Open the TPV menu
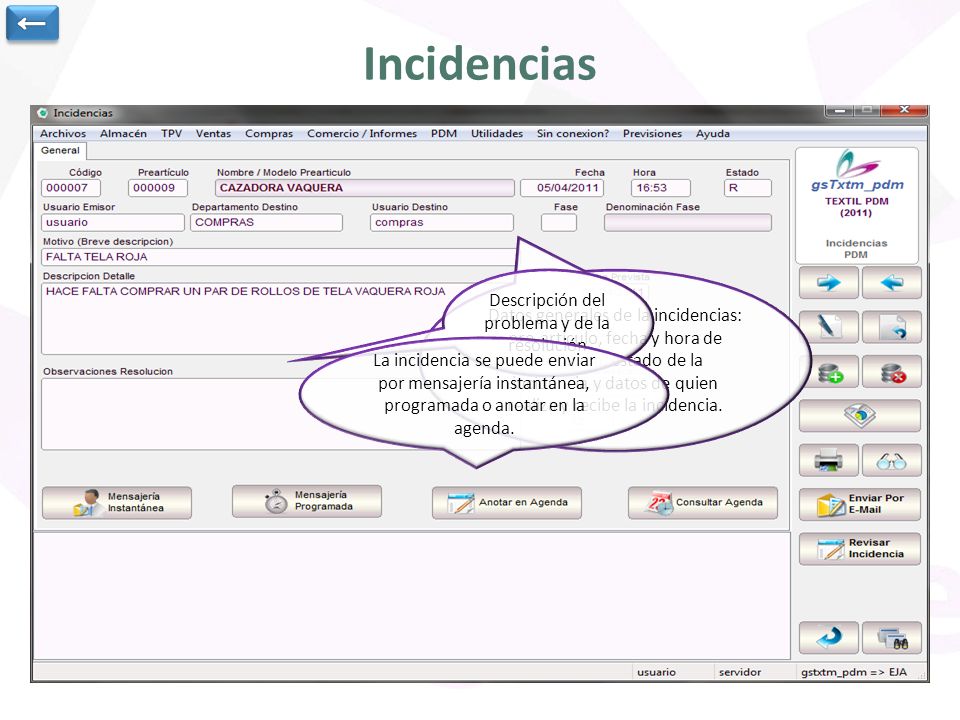 pyautogui.click(x=171, y=133)
